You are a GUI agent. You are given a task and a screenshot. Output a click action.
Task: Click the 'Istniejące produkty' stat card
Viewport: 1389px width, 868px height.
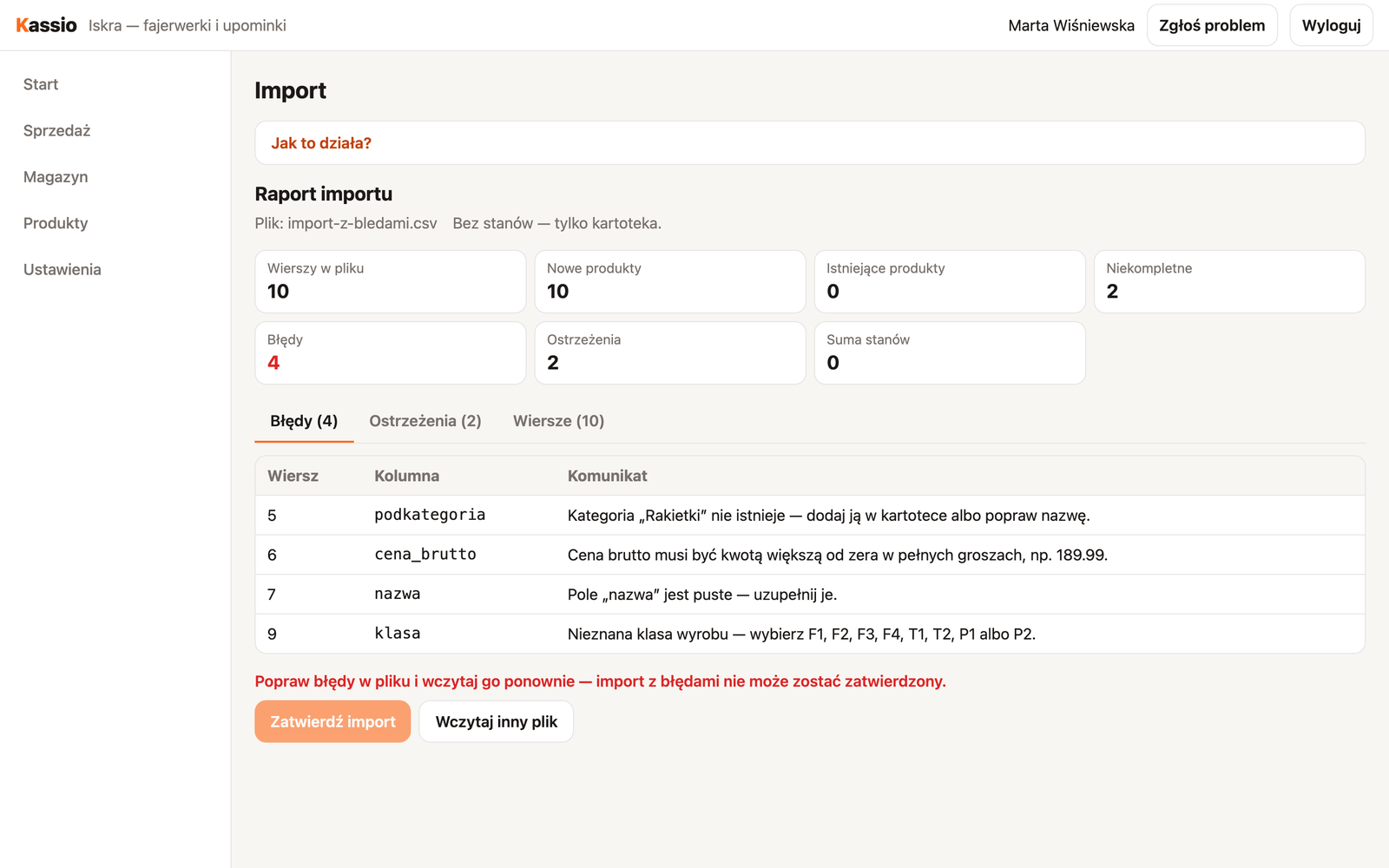click(950, 281)
